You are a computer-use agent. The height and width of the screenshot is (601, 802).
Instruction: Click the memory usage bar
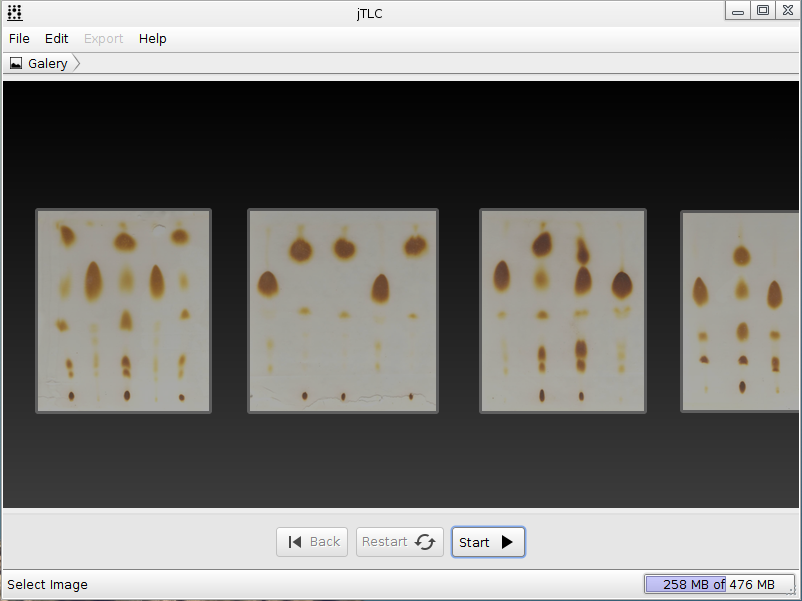tap(719, 584)
